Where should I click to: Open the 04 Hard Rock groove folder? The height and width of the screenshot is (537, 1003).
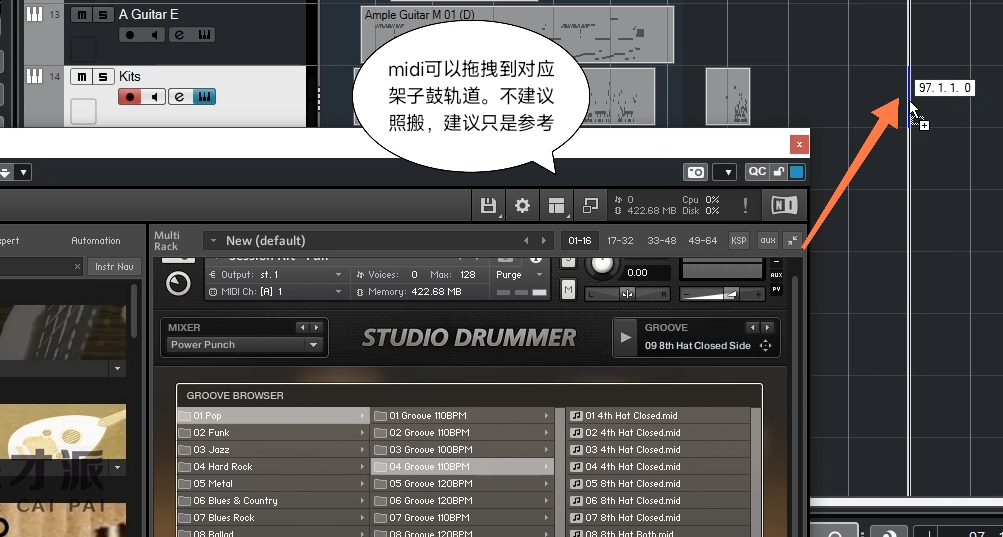pos(273,467)
